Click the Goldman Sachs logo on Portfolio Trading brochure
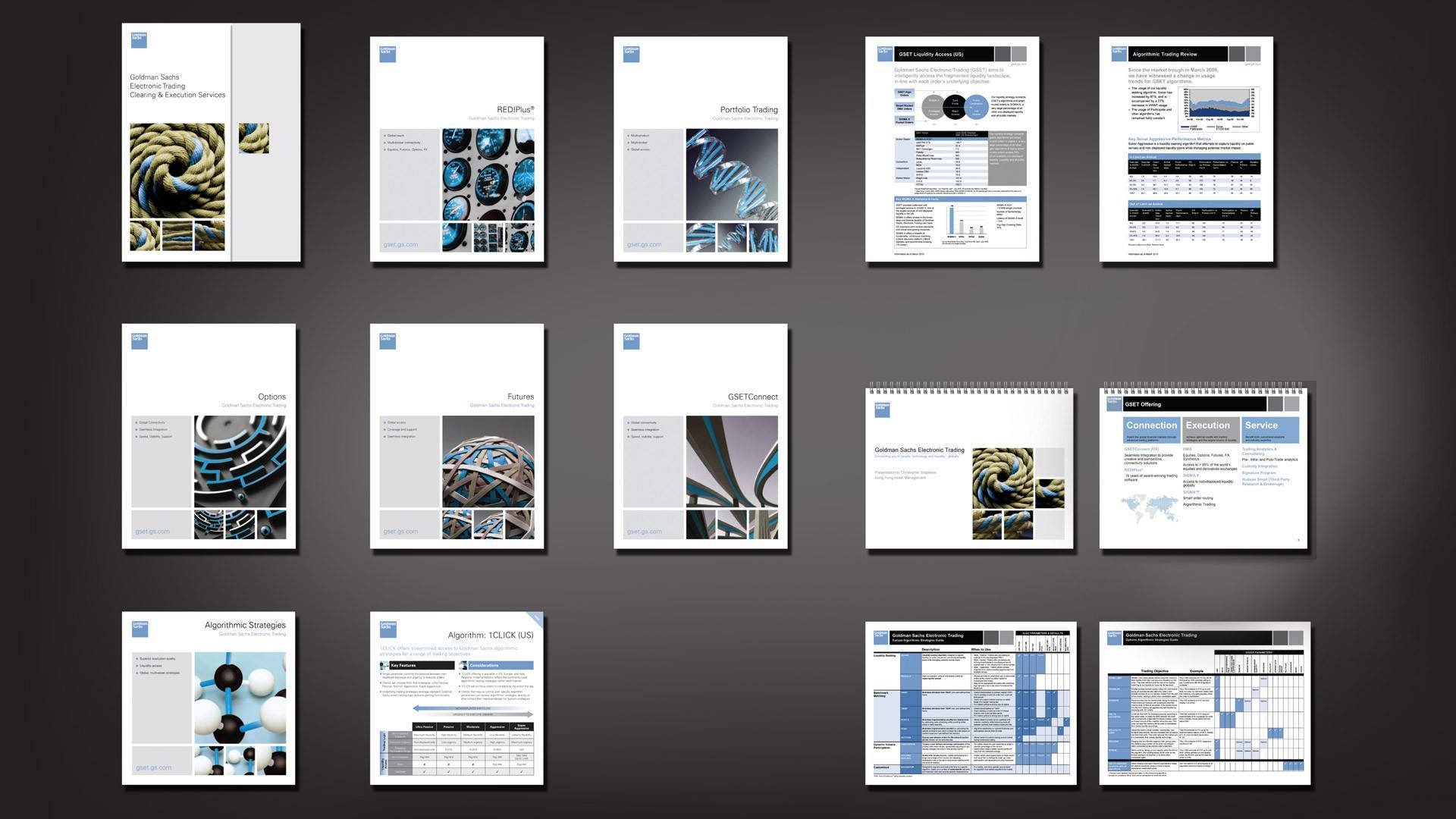This screenshot has width=1456, height=819. point(631,54)
